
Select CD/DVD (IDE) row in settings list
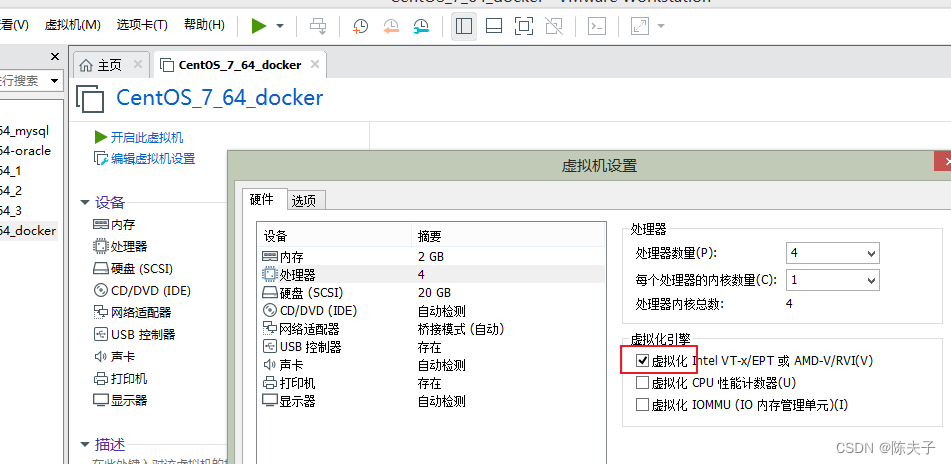431,311
